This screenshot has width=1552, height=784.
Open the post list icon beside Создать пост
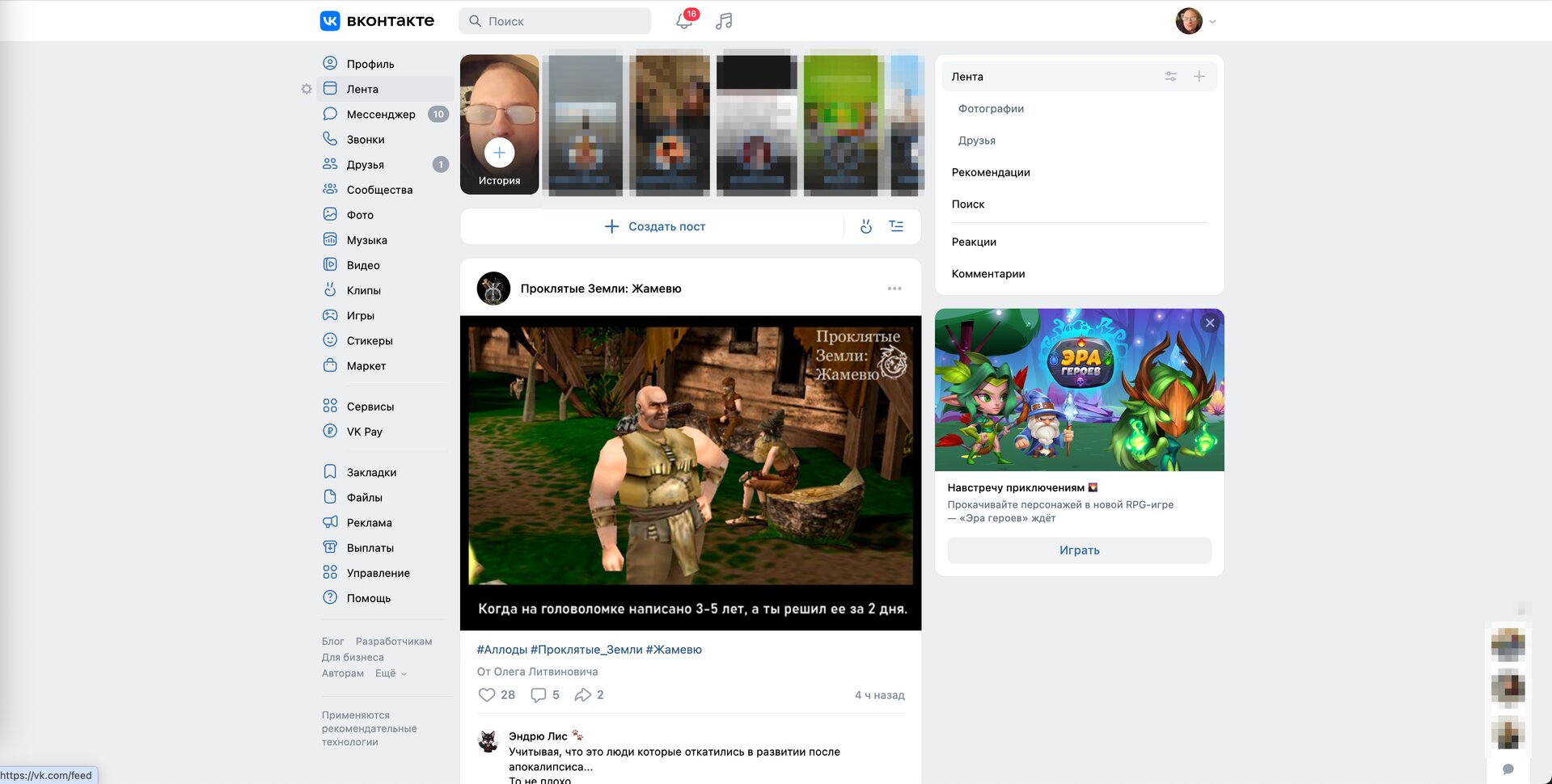coord(896,227)
